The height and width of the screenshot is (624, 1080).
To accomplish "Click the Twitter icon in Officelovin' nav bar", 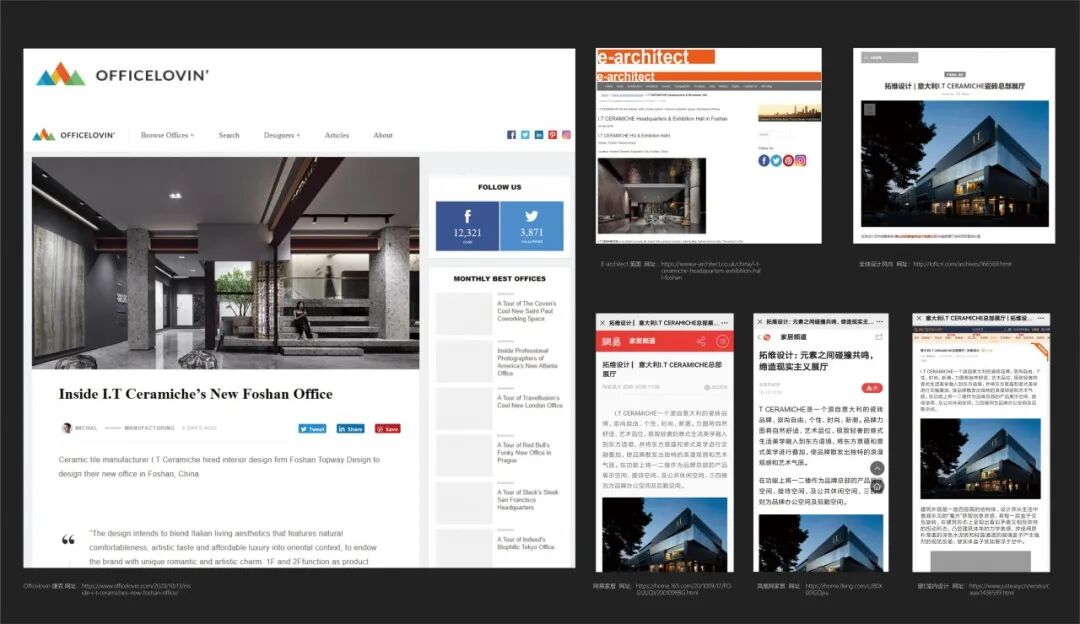I will [x=525, y=135].
